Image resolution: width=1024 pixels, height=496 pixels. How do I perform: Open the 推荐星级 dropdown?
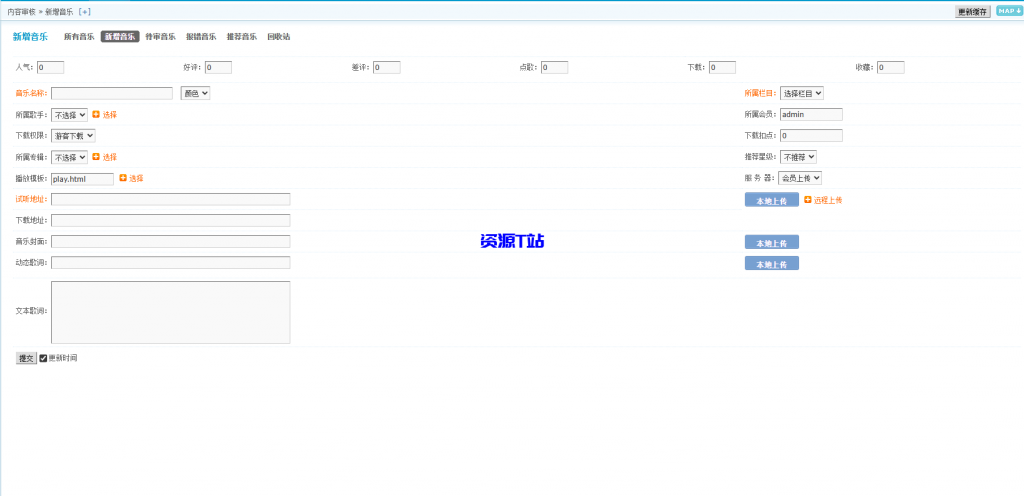(798, 157)
